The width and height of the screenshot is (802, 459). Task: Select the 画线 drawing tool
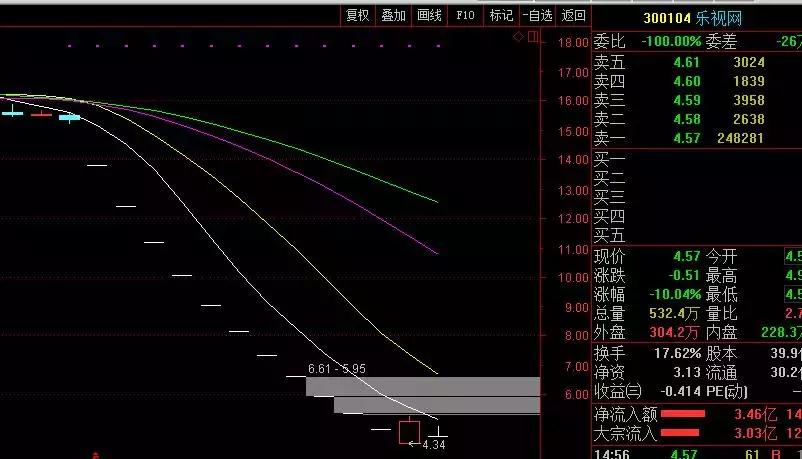pyautogui.click(x=429, y=15)
